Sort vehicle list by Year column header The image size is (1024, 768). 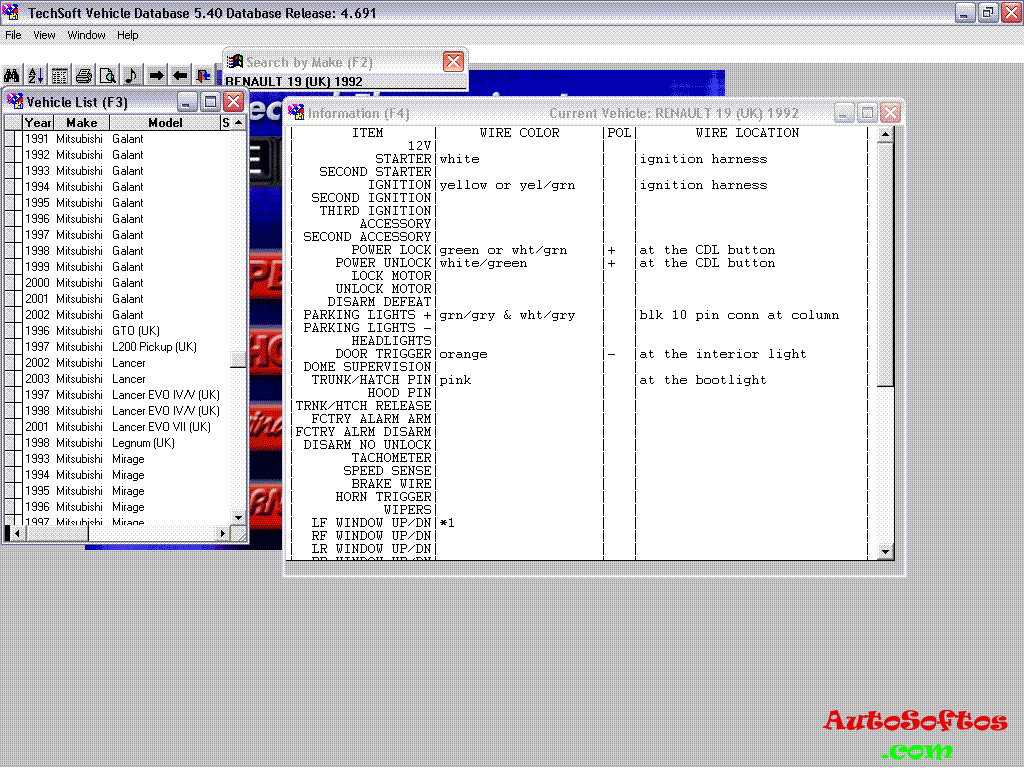38,123
